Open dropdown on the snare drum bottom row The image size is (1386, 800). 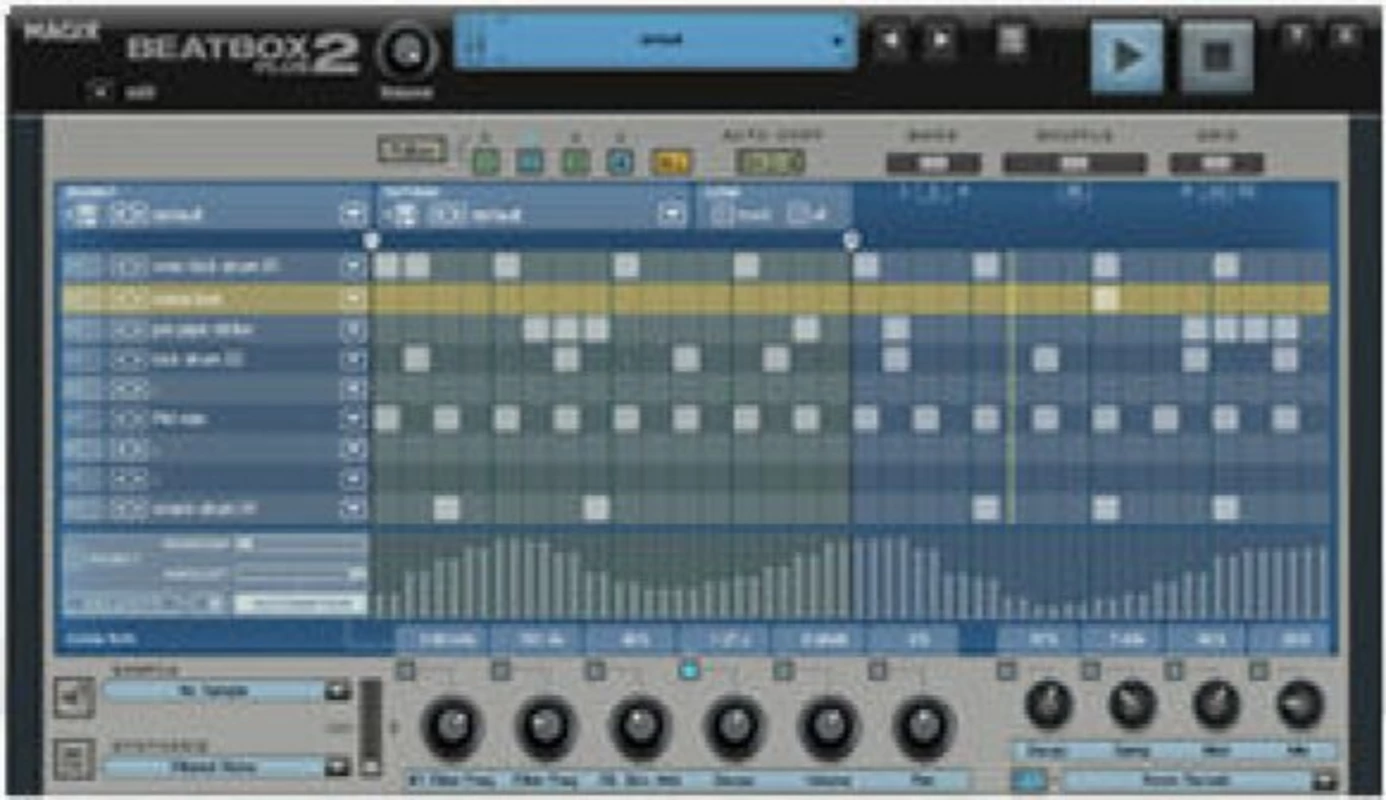tap(353, 509)
